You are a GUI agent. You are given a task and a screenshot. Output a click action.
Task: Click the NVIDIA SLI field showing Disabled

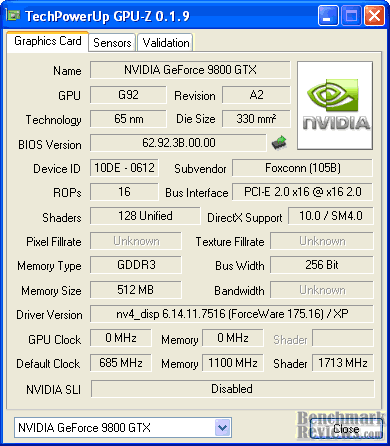click(x=232, y=389)
